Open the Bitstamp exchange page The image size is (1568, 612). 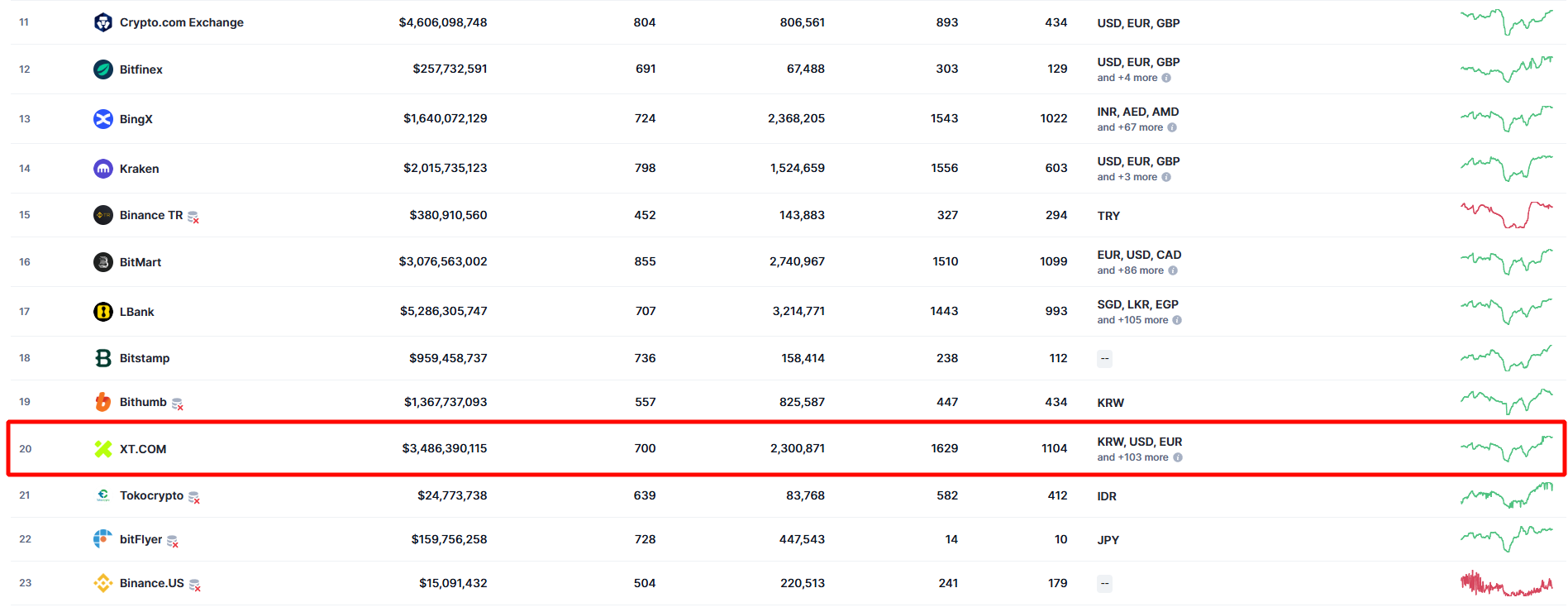point(144,358)
